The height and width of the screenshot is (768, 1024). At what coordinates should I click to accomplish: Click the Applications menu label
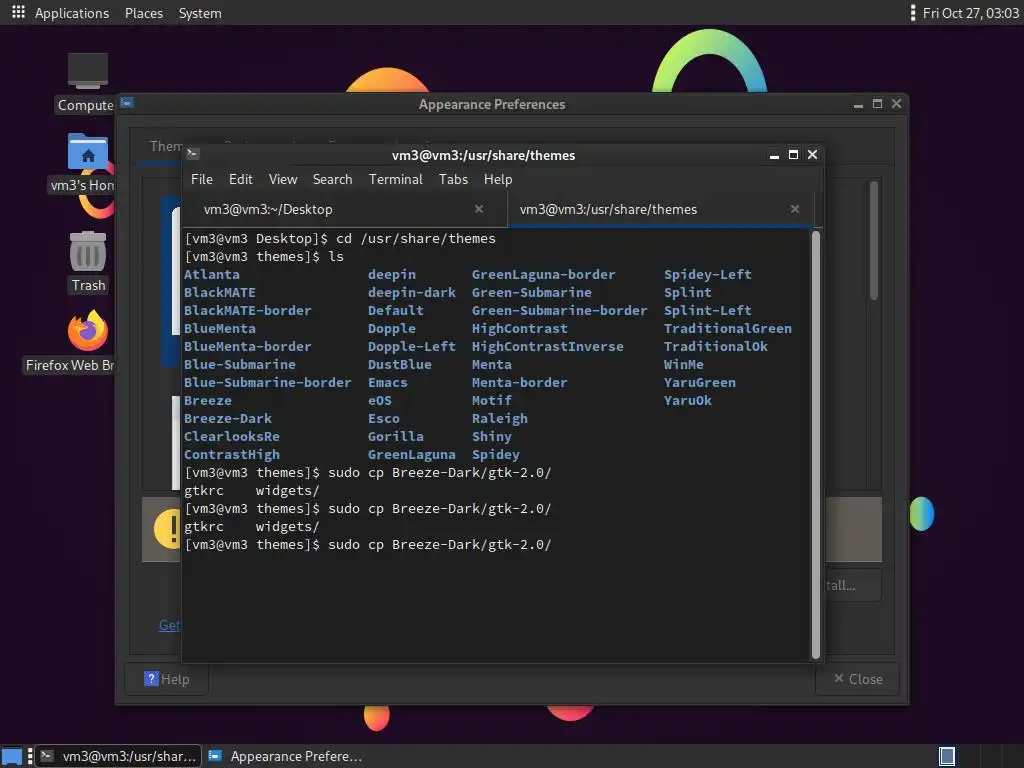point(72,13)
